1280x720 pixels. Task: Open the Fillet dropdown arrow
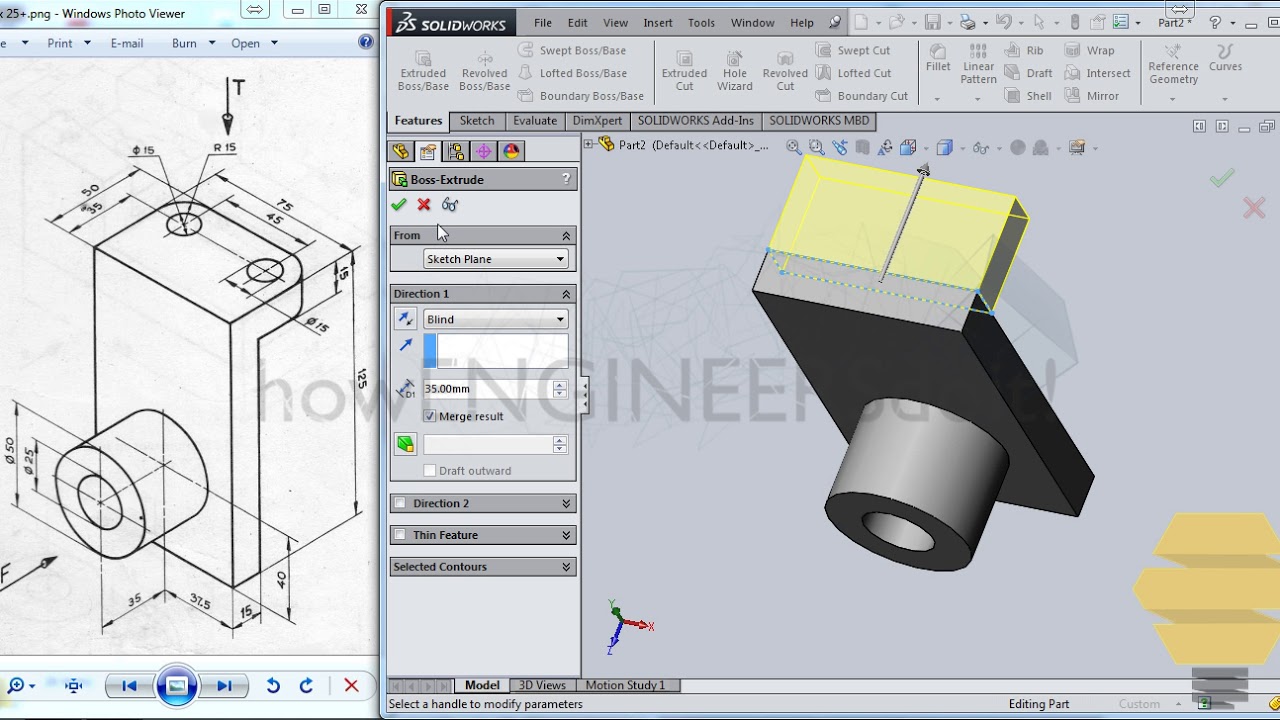tap(937, 98)
